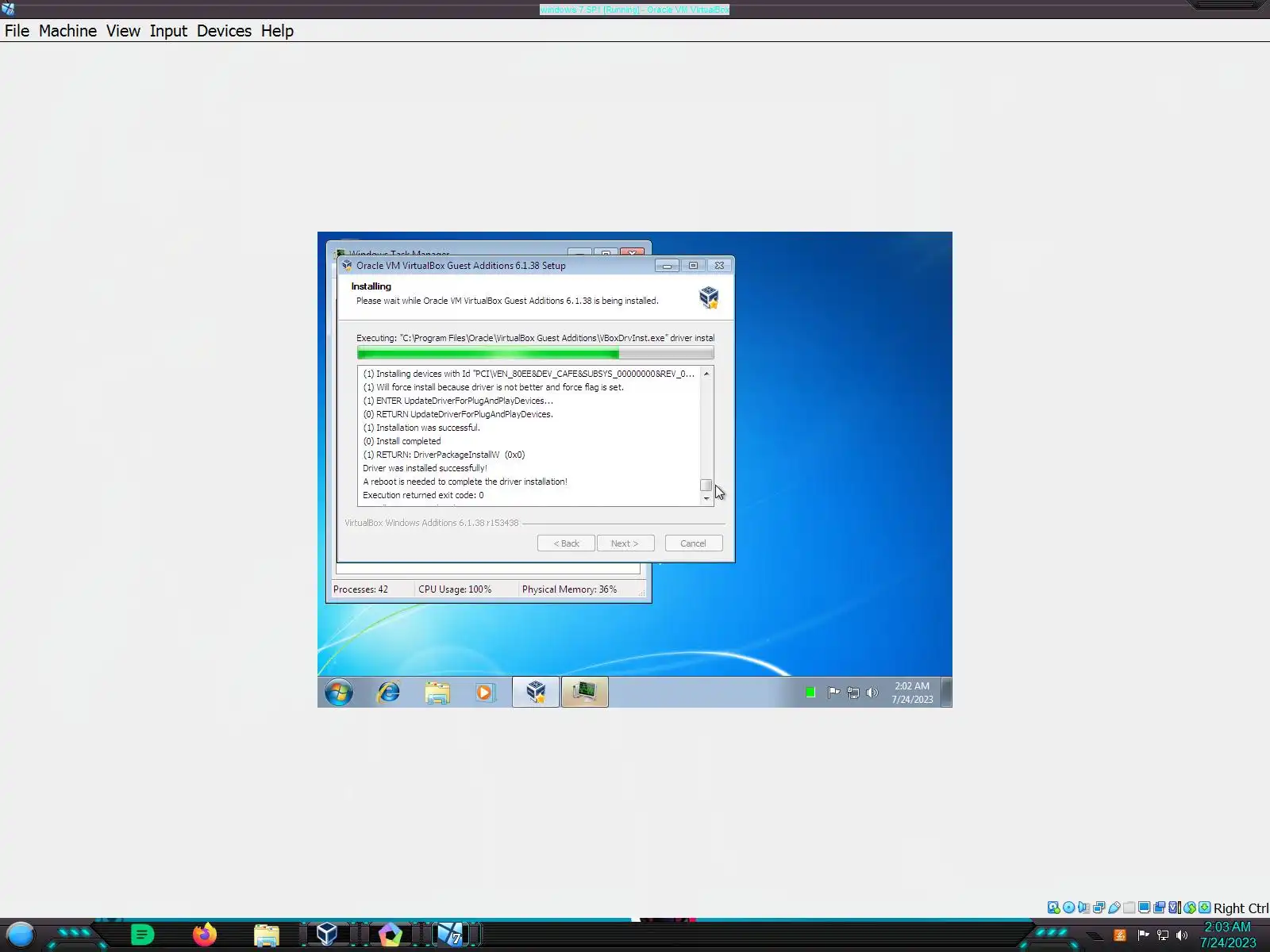Click the install log scrollbar thumb
This screenshot has width=1270, height=952.
706,485
